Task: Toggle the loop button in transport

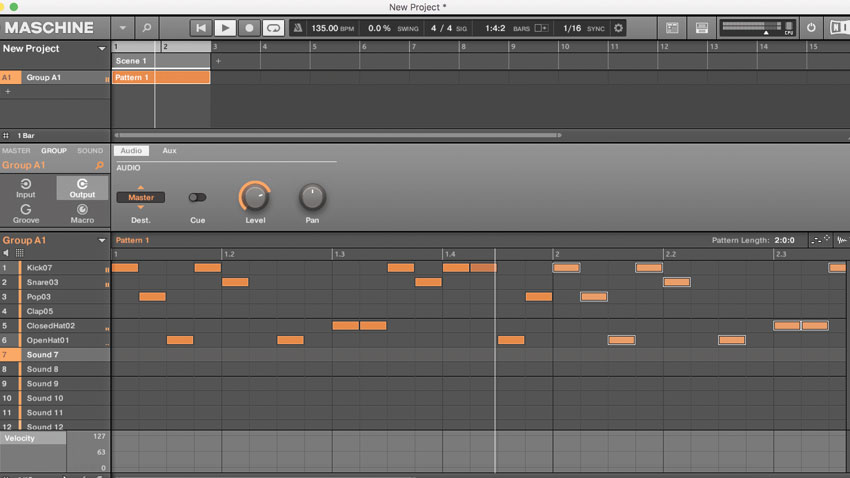Action: pyautogui.click(x=273, y=28)
